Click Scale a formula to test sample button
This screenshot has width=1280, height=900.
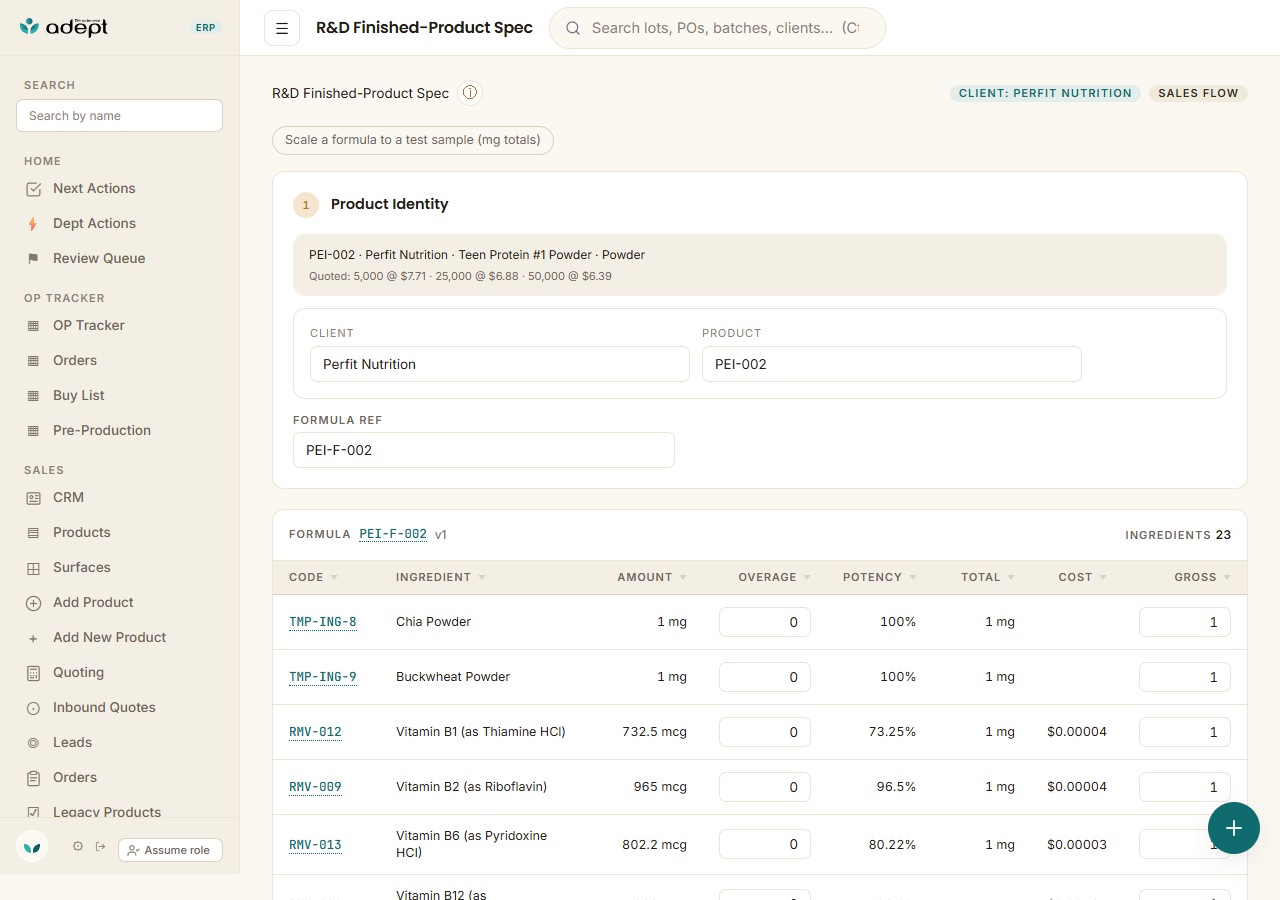(413, 140)
